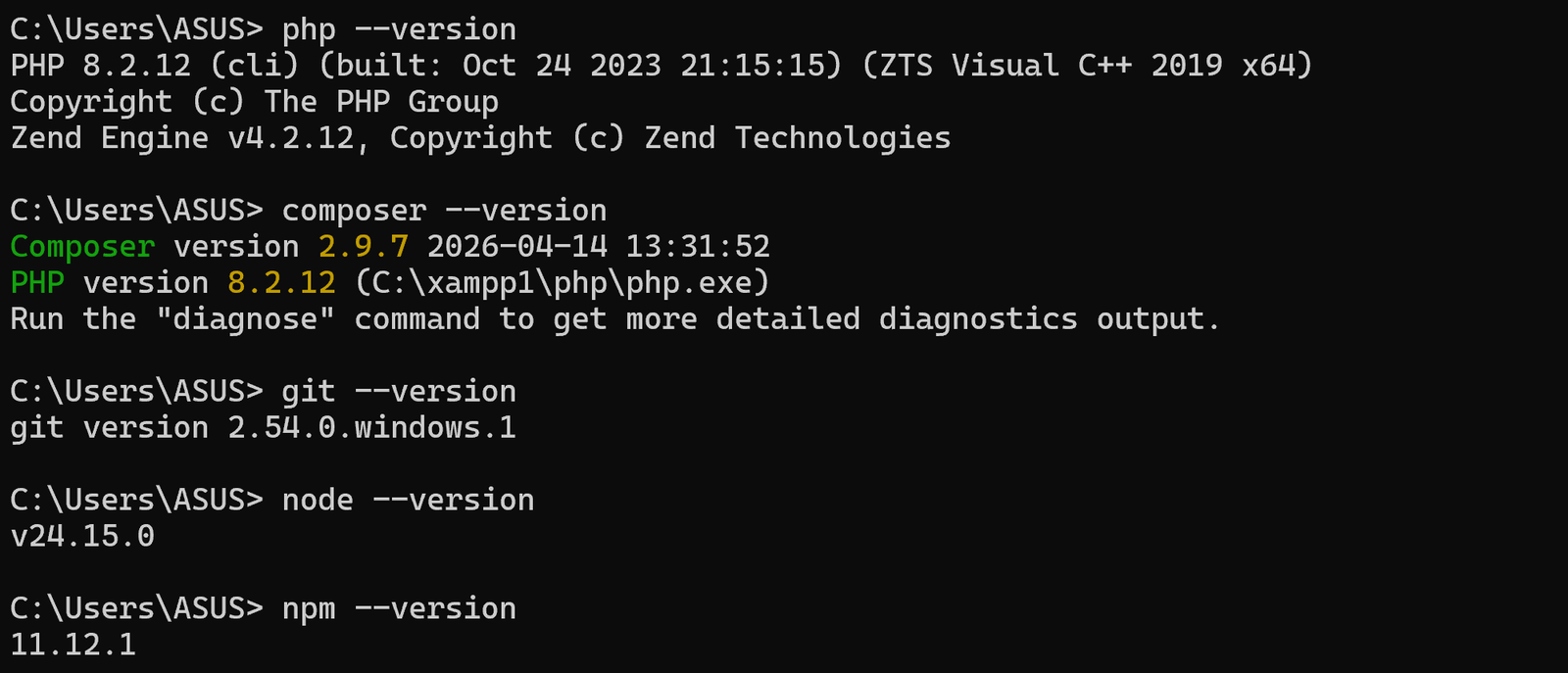Screen dimensions: 1568x673
Task: Click the 'Zend Technologies' text
Action: click(x=798, y=138)
